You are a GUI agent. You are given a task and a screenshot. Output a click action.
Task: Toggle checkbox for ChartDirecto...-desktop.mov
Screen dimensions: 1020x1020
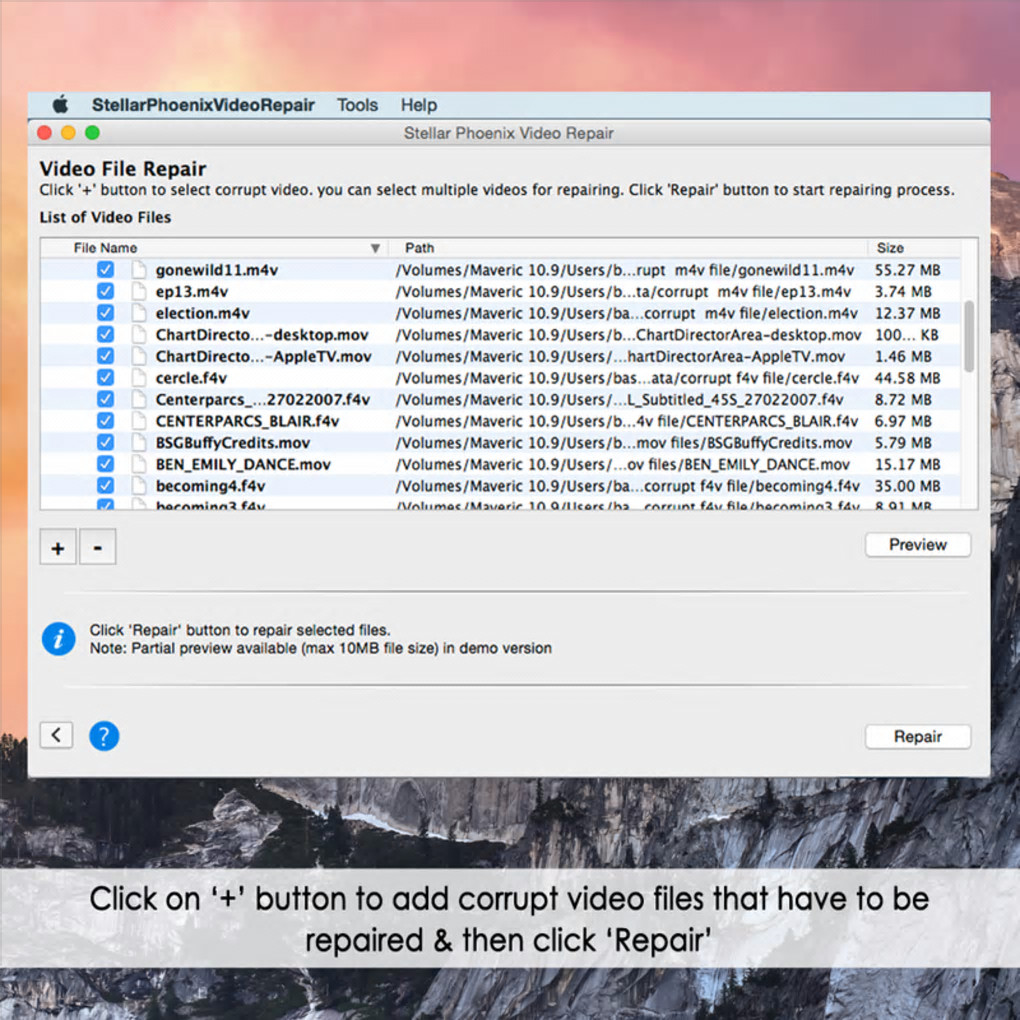(105, 334)
